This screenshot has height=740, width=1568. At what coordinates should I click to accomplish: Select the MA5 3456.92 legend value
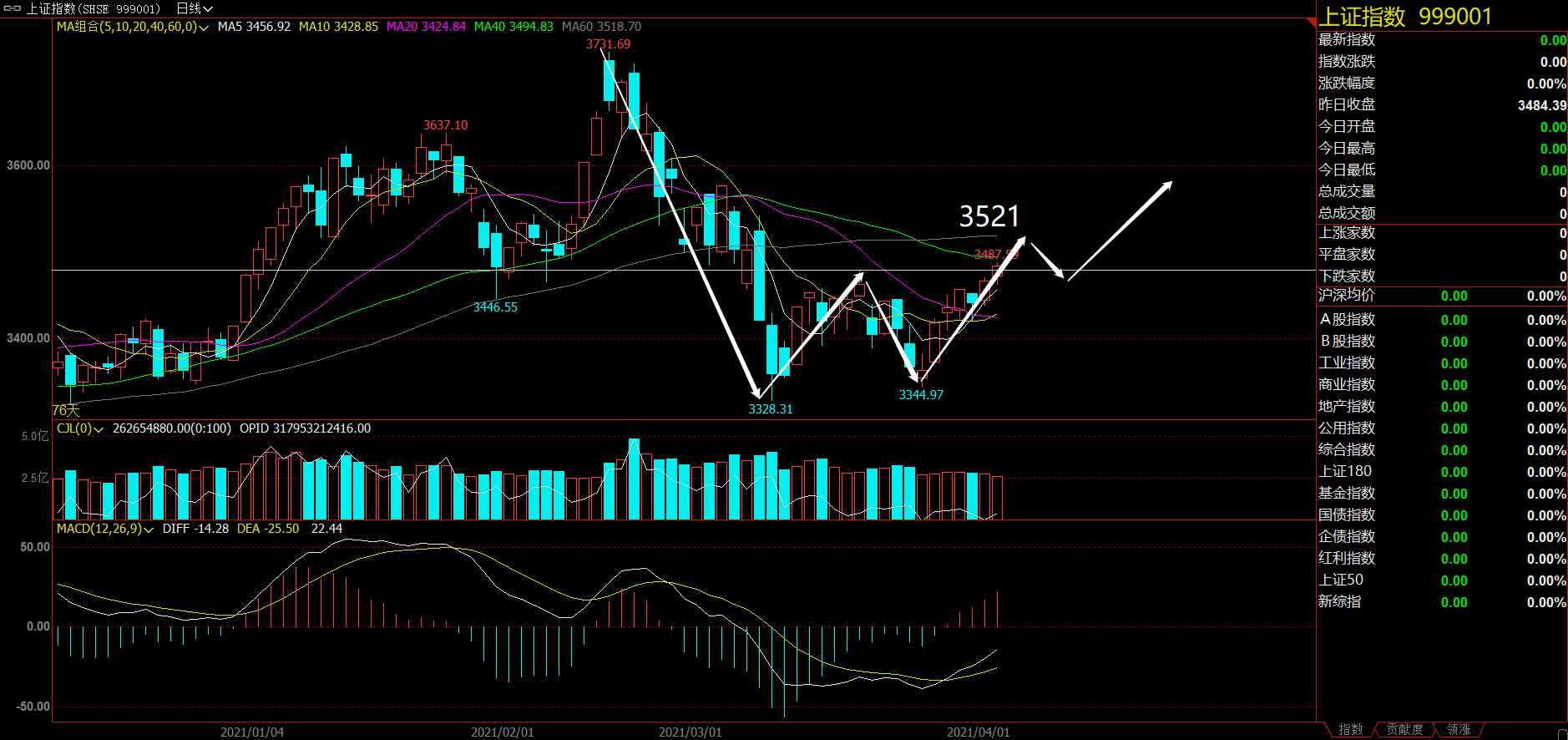254,27
